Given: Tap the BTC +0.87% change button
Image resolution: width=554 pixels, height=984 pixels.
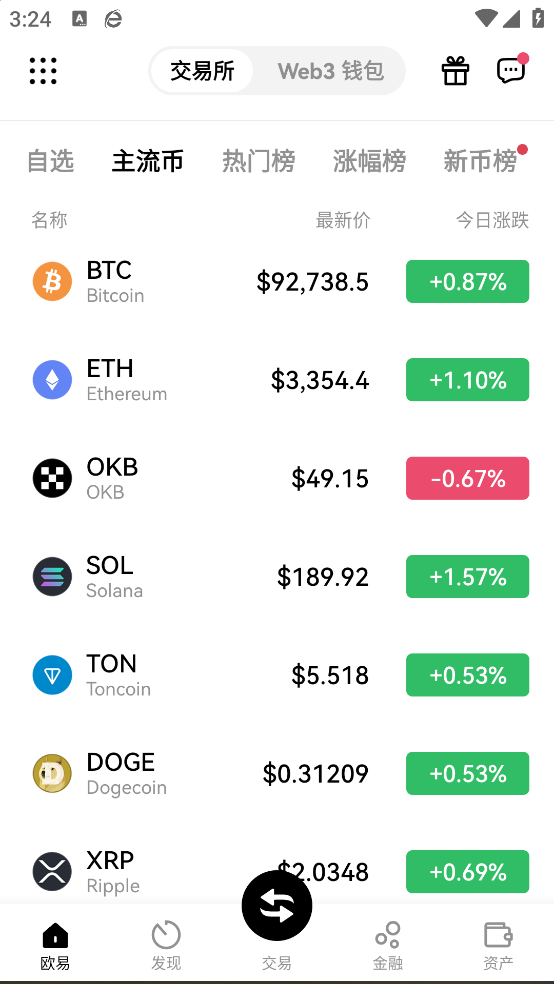Looking at the screenshot, I should [x=467, y=282].
